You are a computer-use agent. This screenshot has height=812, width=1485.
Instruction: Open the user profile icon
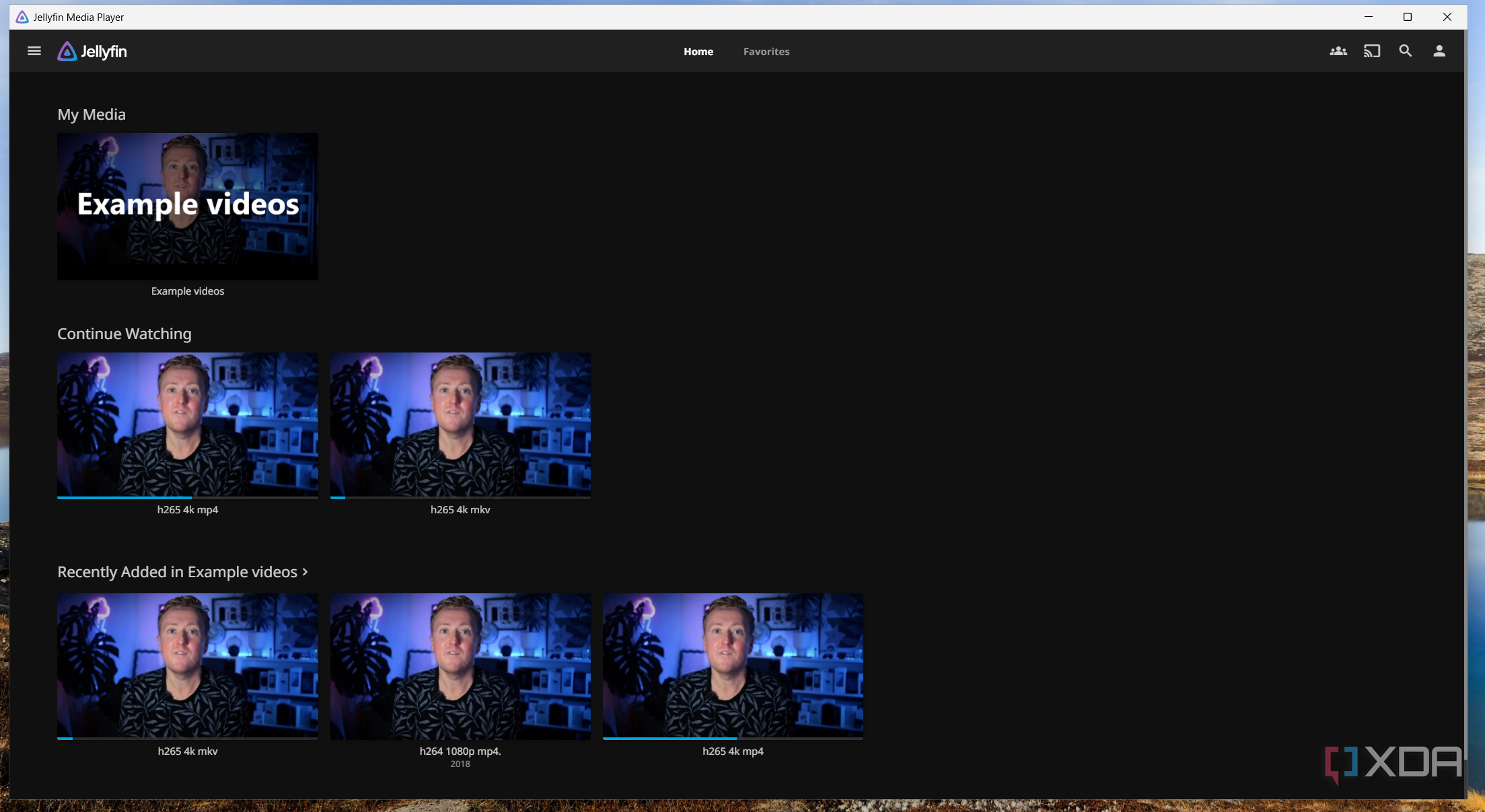click(x=1439, y=51)
